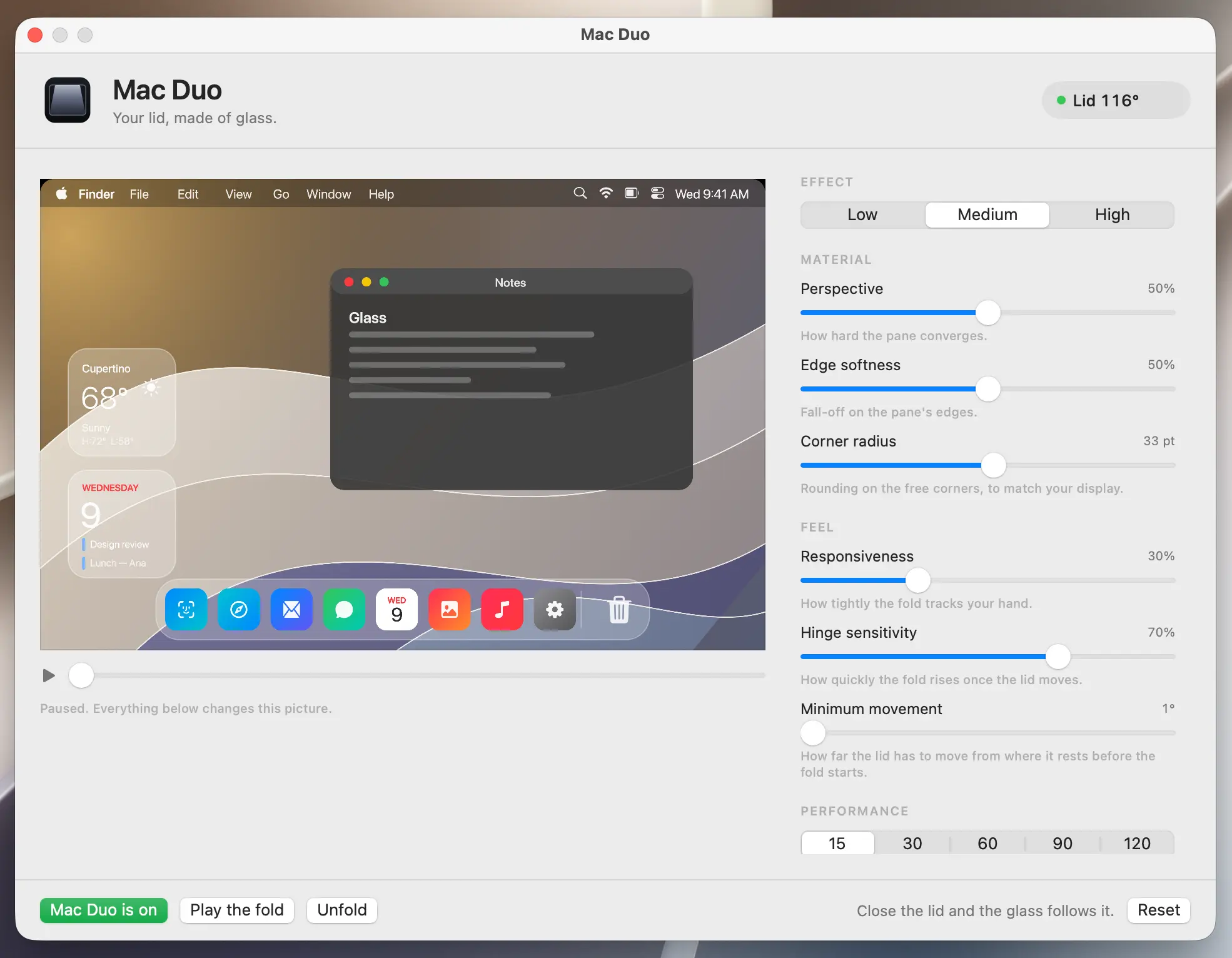Image resolution: width=1232 pixels, height=958 pixels.
Task: Click the Safari compass dock icon
Action: pyautogui.click(x=239, y=609)
